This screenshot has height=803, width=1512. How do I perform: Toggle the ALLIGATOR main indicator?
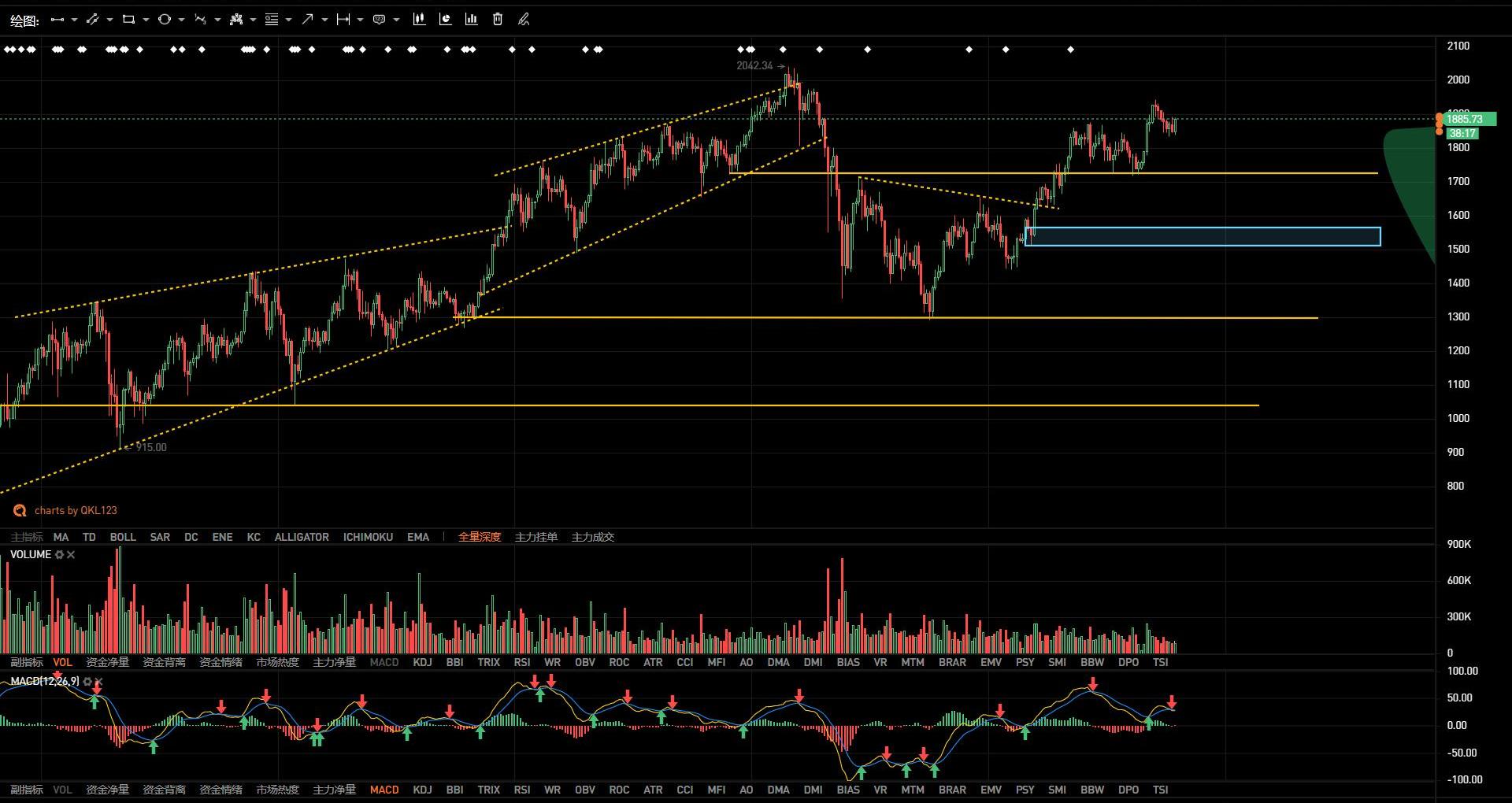(x=302, y=537)
